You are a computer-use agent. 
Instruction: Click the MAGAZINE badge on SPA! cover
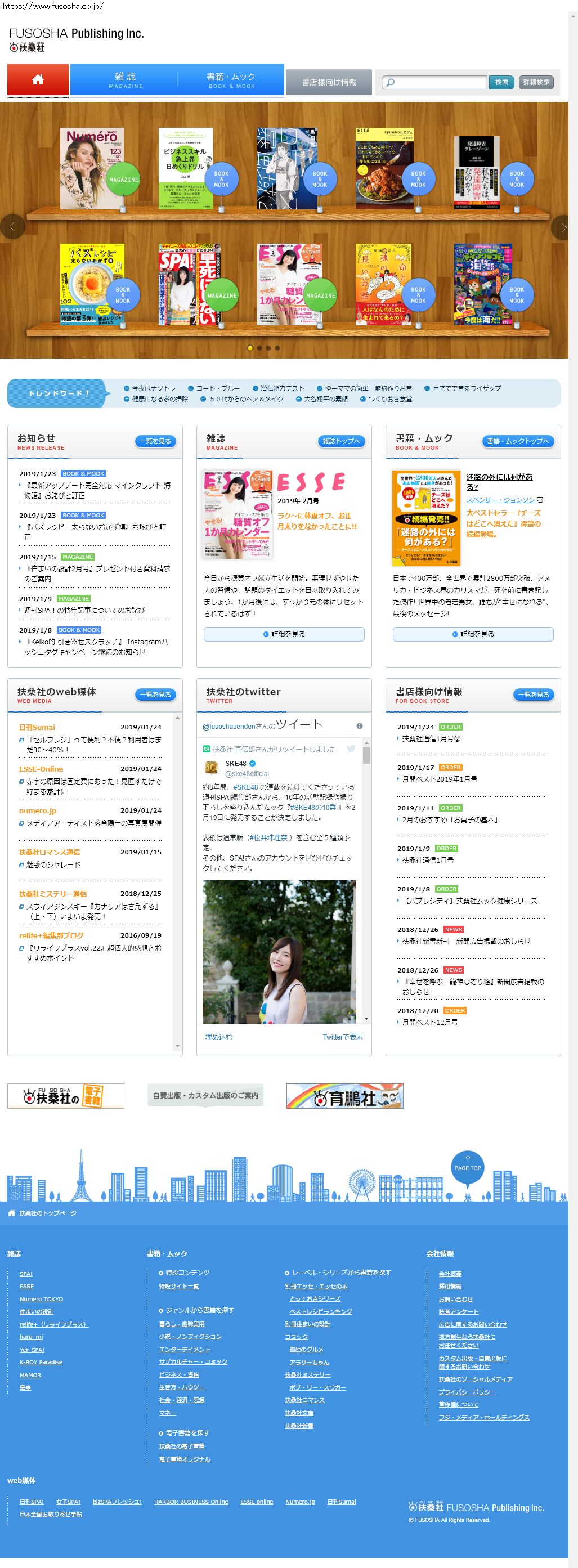click(222, 295)
